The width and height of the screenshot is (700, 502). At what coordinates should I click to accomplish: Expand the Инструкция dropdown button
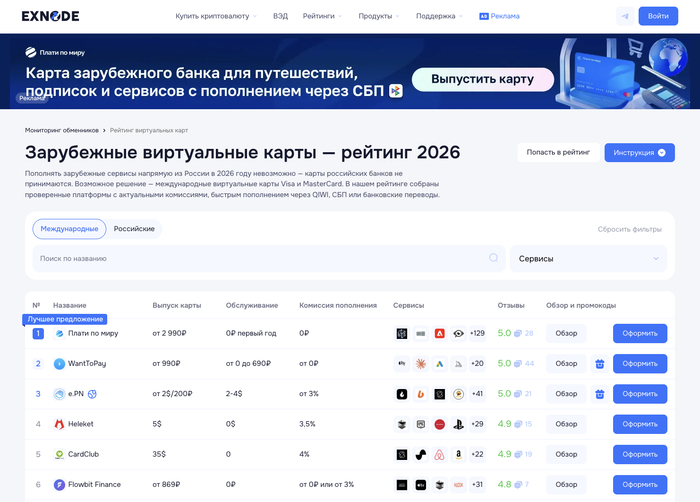coord(639,152)
